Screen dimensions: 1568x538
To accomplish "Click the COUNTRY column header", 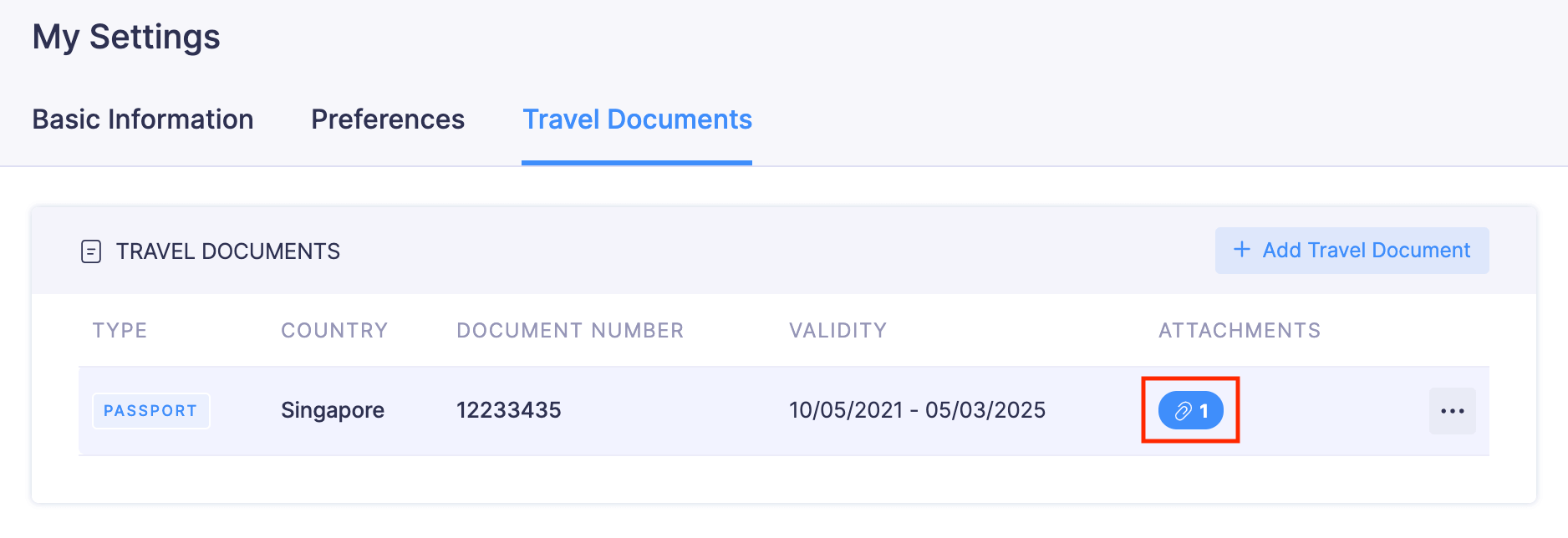I will (334, 331).
